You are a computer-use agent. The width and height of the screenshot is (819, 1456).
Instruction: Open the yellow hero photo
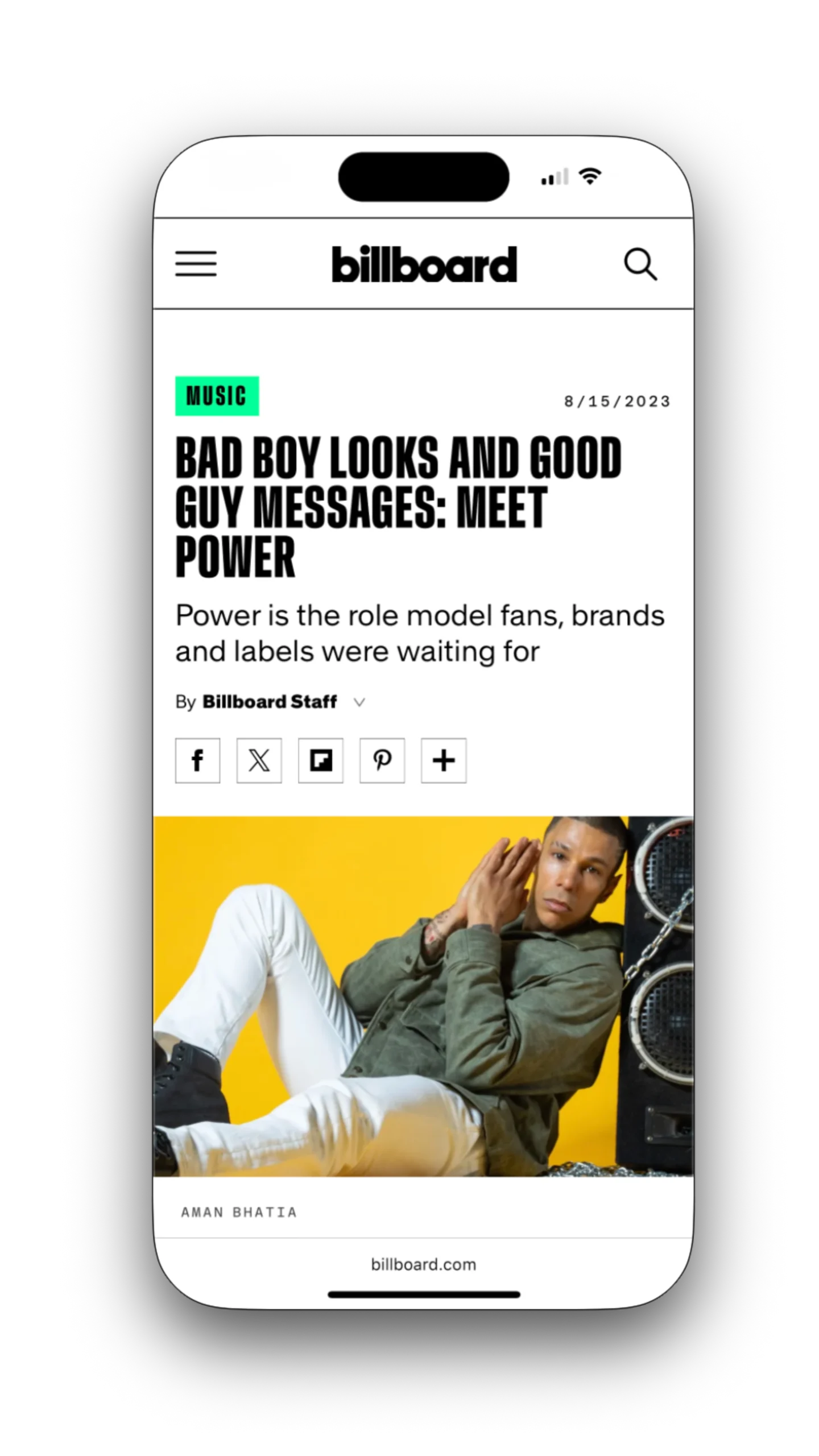(x=423, y=996)
